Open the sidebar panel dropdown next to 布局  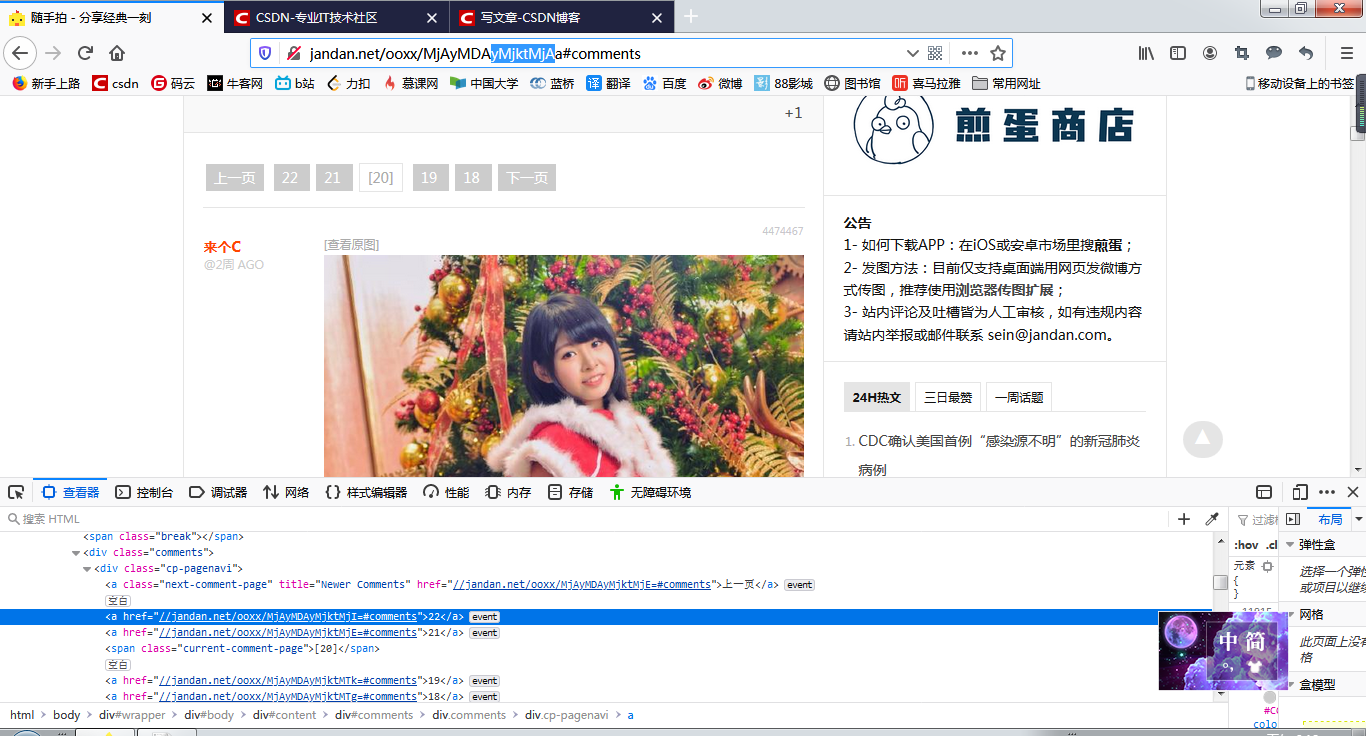[1359, 519]
